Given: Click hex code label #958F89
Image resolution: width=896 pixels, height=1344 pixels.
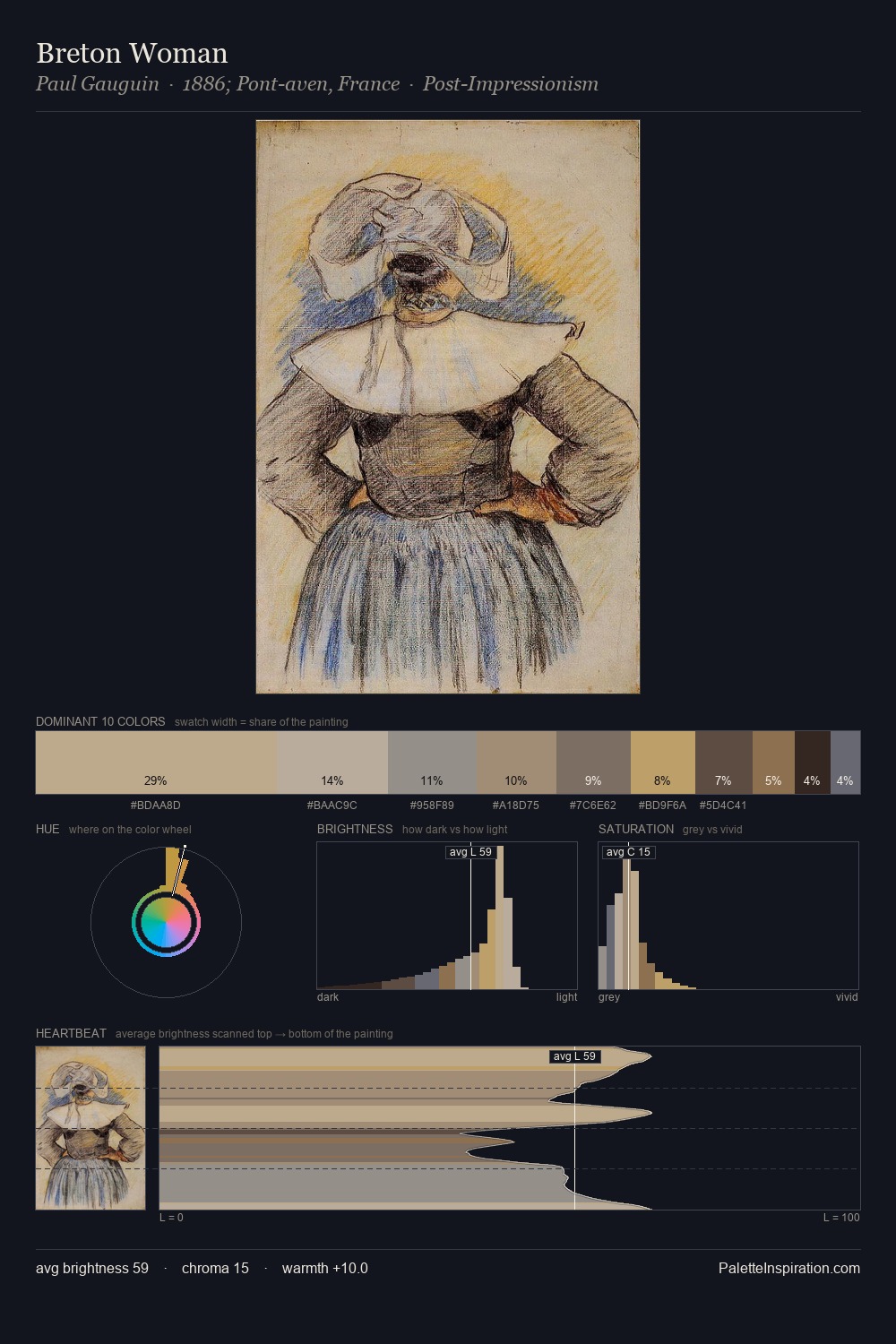Looking at the screenshot, I should pyautogui.click(x=432, y=805).
